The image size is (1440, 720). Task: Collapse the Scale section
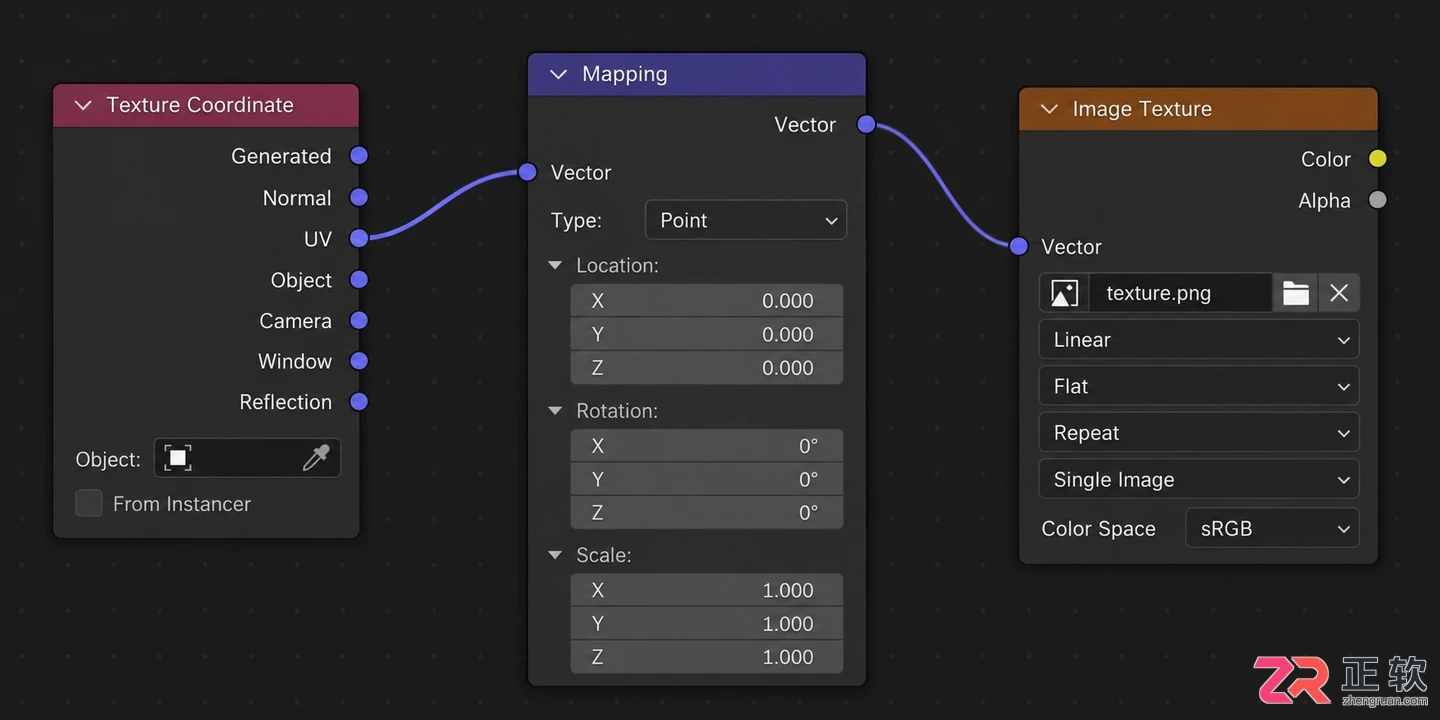[x=555, y=555]
